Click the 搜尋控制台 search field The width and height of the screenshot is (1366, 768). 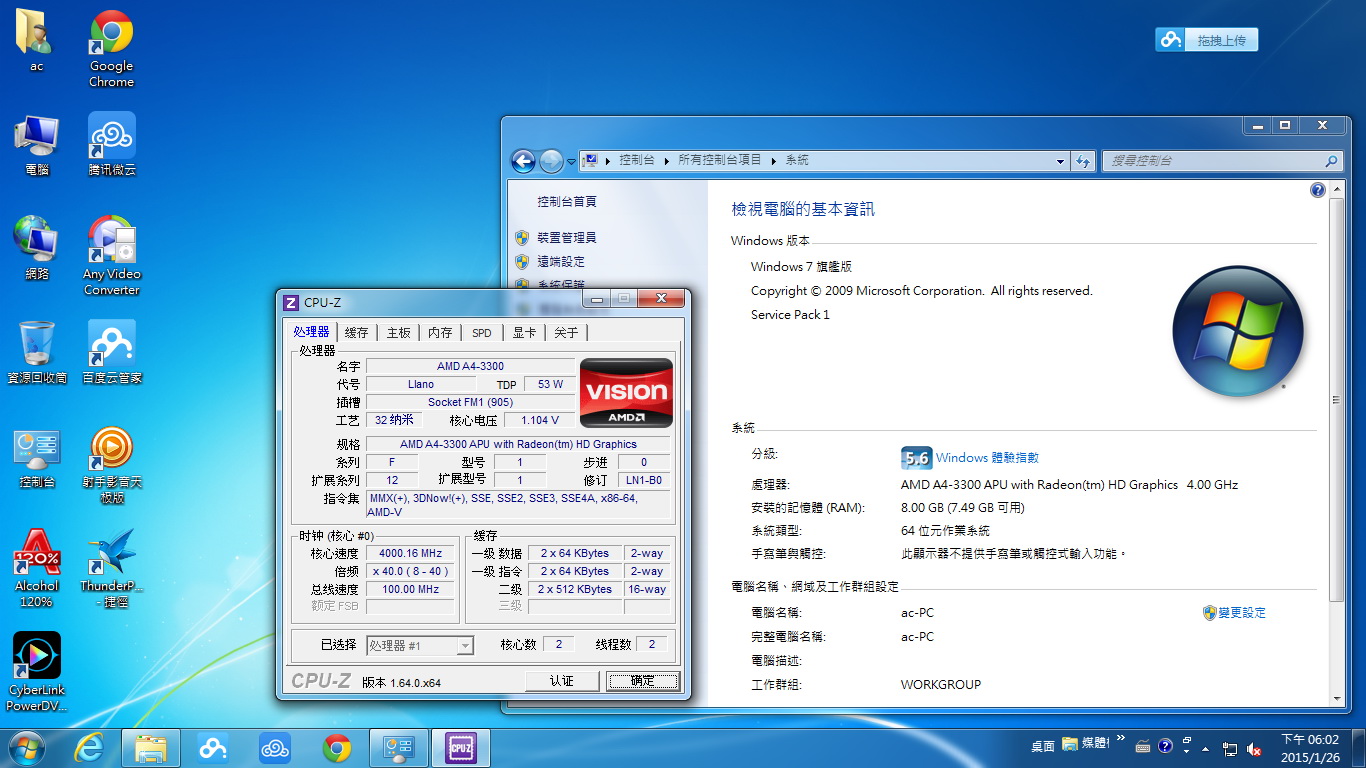tap(1212, 161)
